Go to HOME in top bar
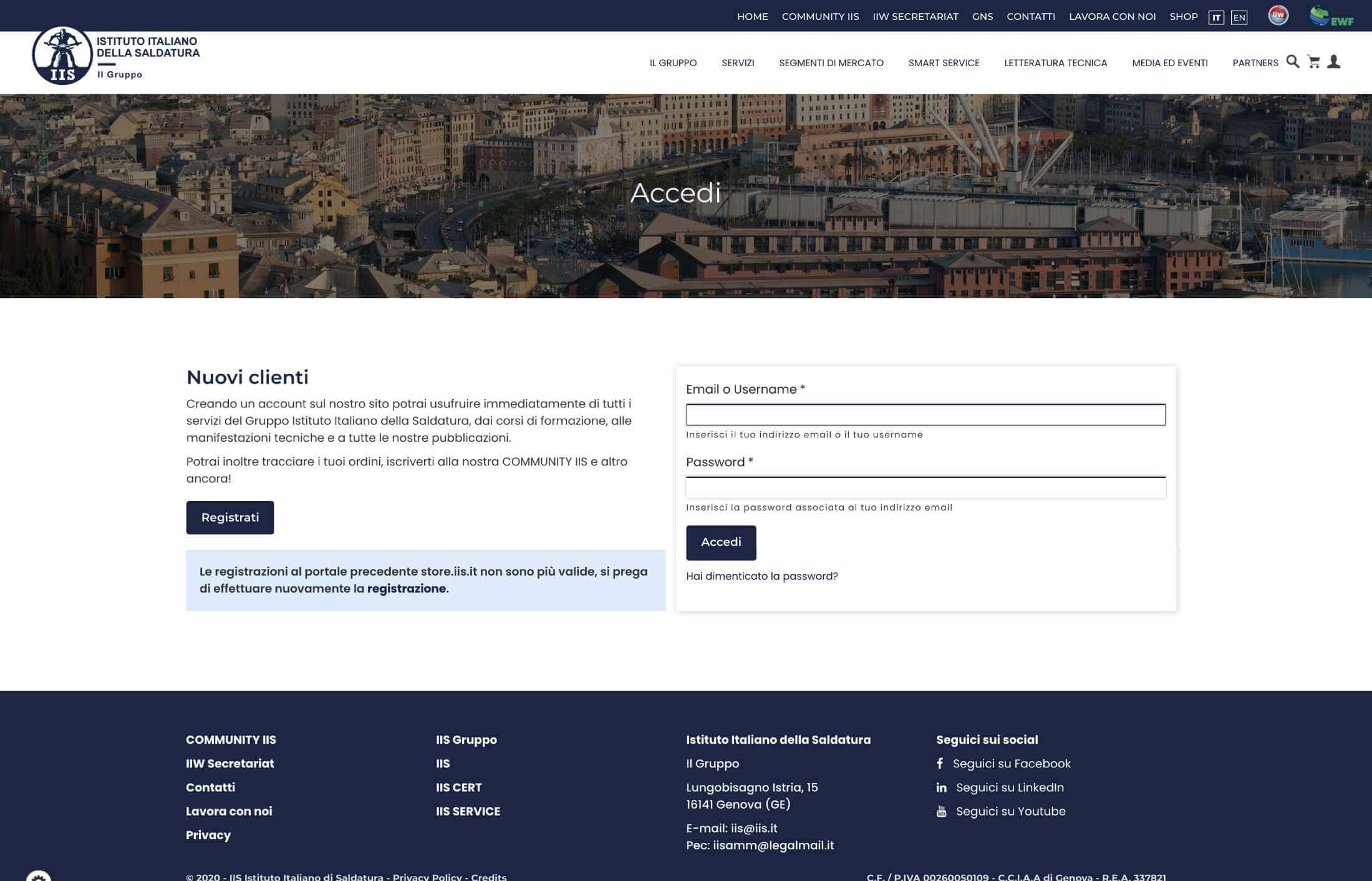Image resolution: width=1372 pixels, height=881 pixels. [x=752, y=16]
